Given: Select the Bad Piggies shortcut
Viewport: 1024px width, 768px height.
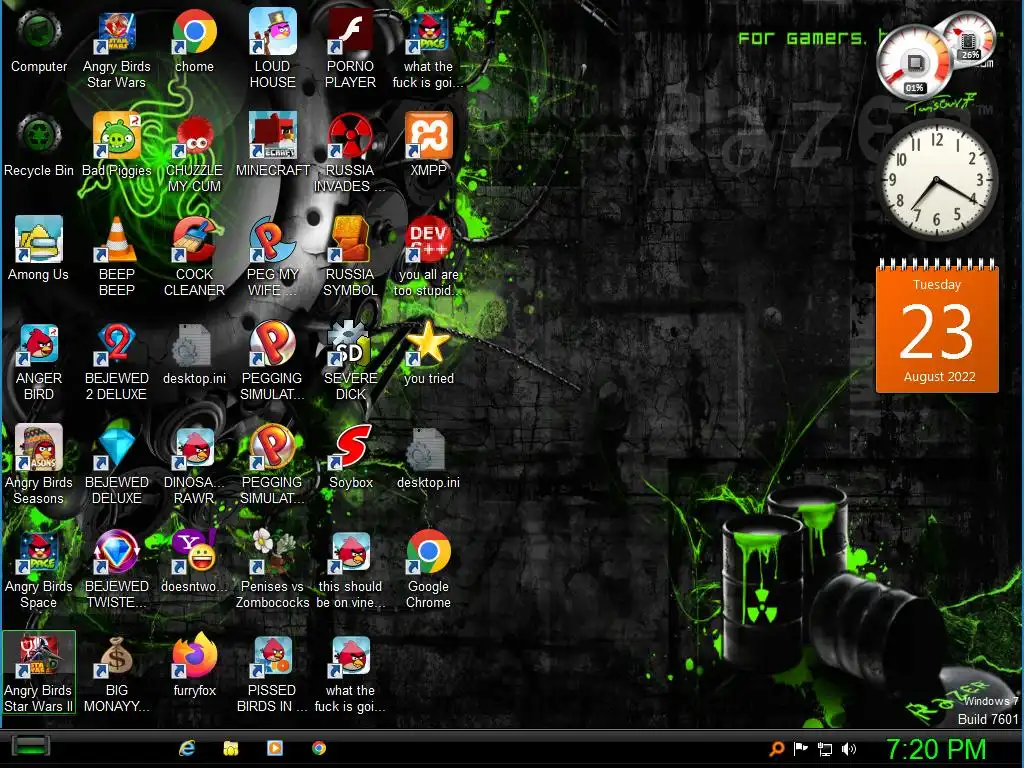Looking at the screenshot, I should [116, 146].
